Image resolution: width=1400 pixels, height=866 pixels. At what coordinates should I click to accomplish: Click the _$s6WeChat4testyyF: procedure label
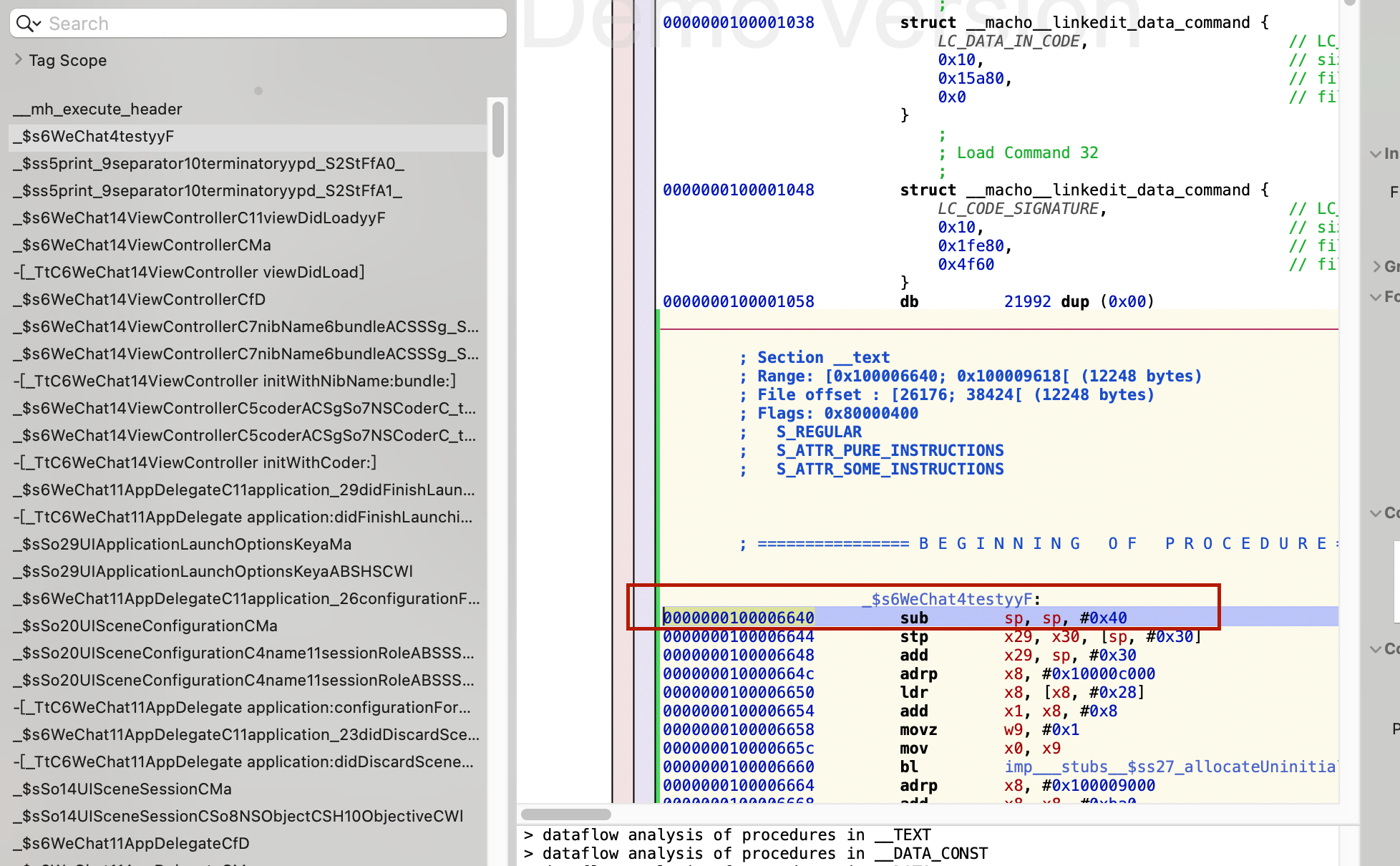pyautogui.click(x=951, y=599)
